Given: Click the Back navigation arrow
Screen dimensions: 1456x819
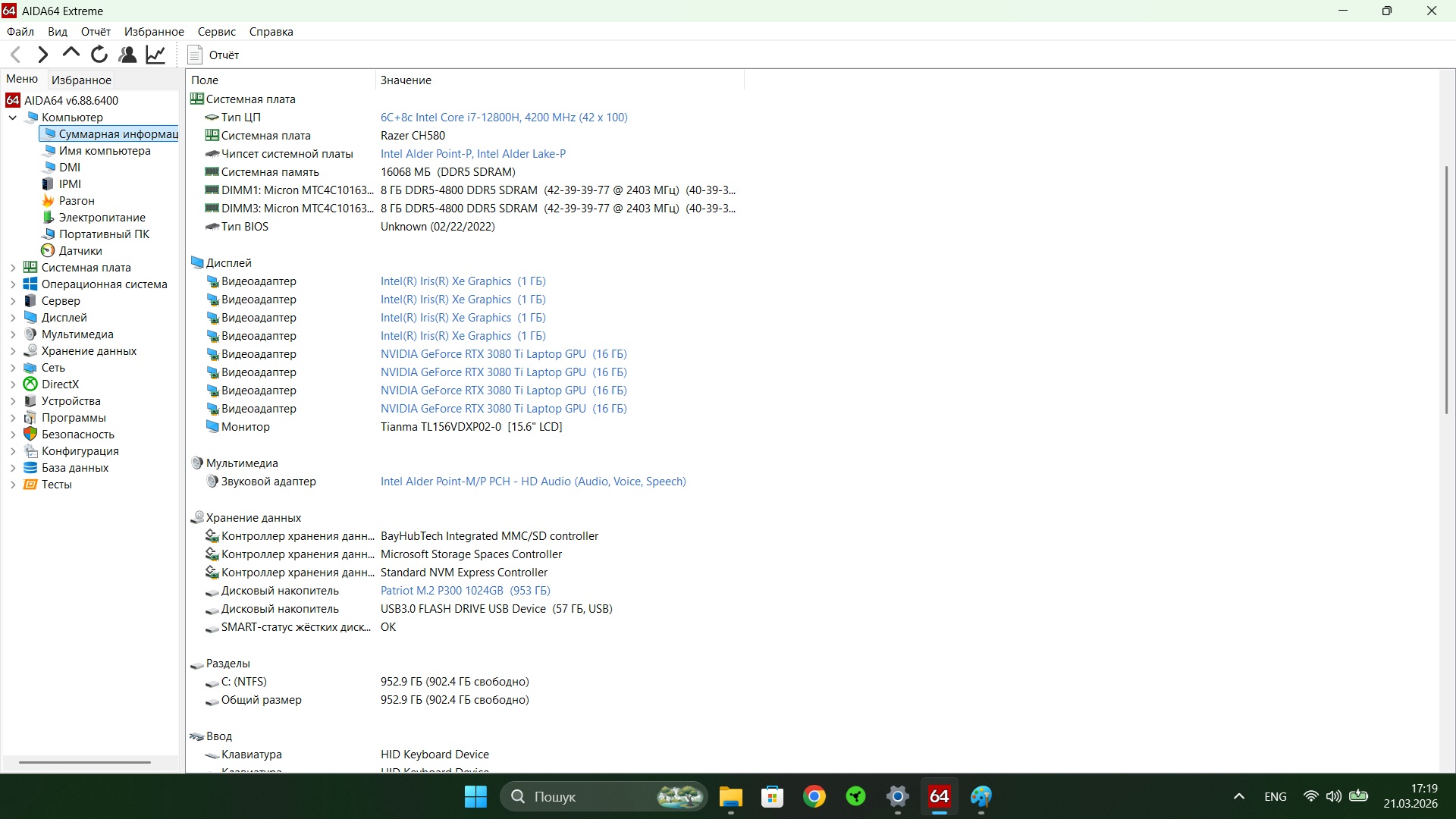Looking at the screenshot, I should click(16, 55).
